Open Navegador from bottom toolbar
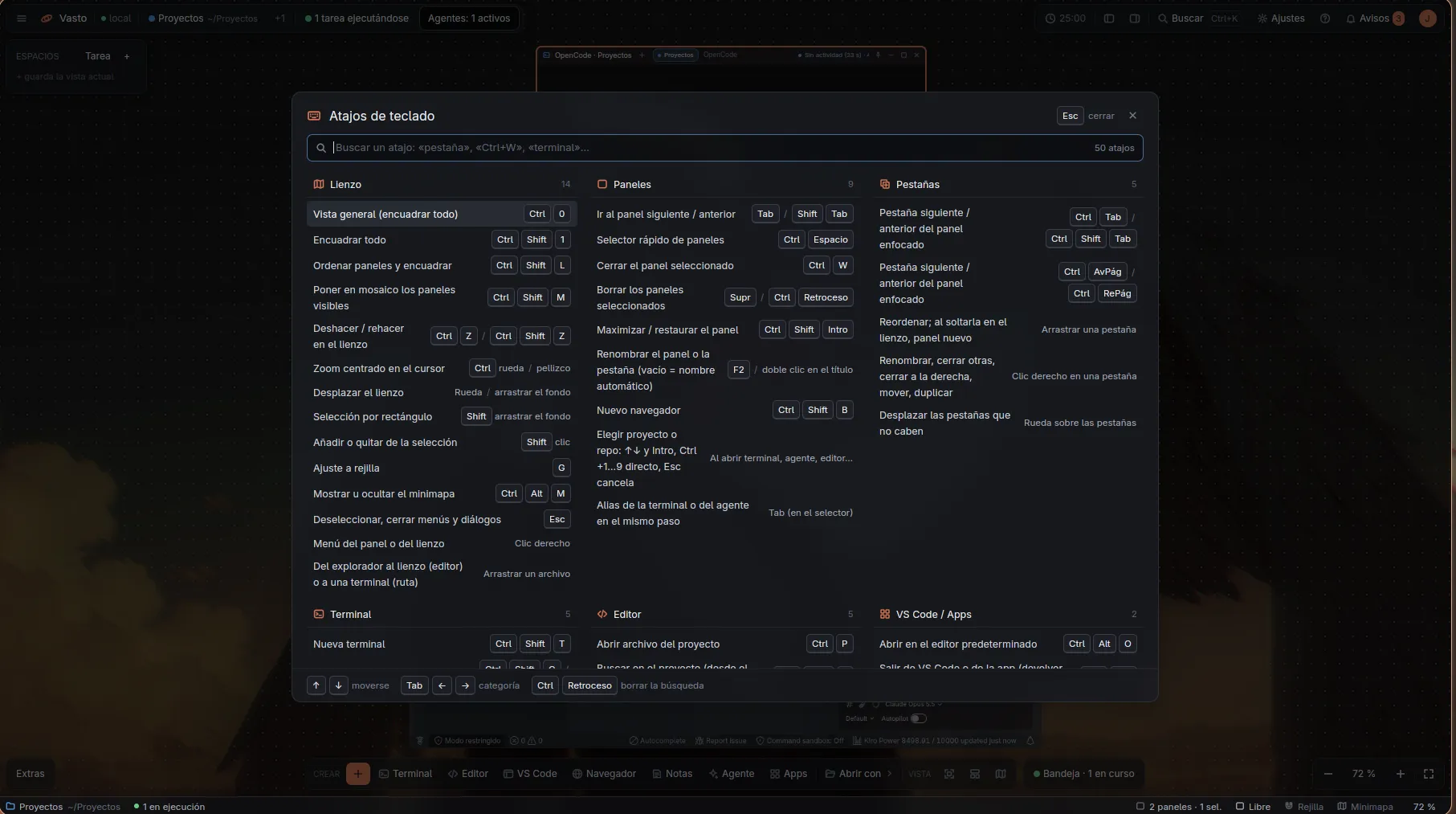Image resolution: width=1456 pixels, height=814 pixels. point(604,774)
